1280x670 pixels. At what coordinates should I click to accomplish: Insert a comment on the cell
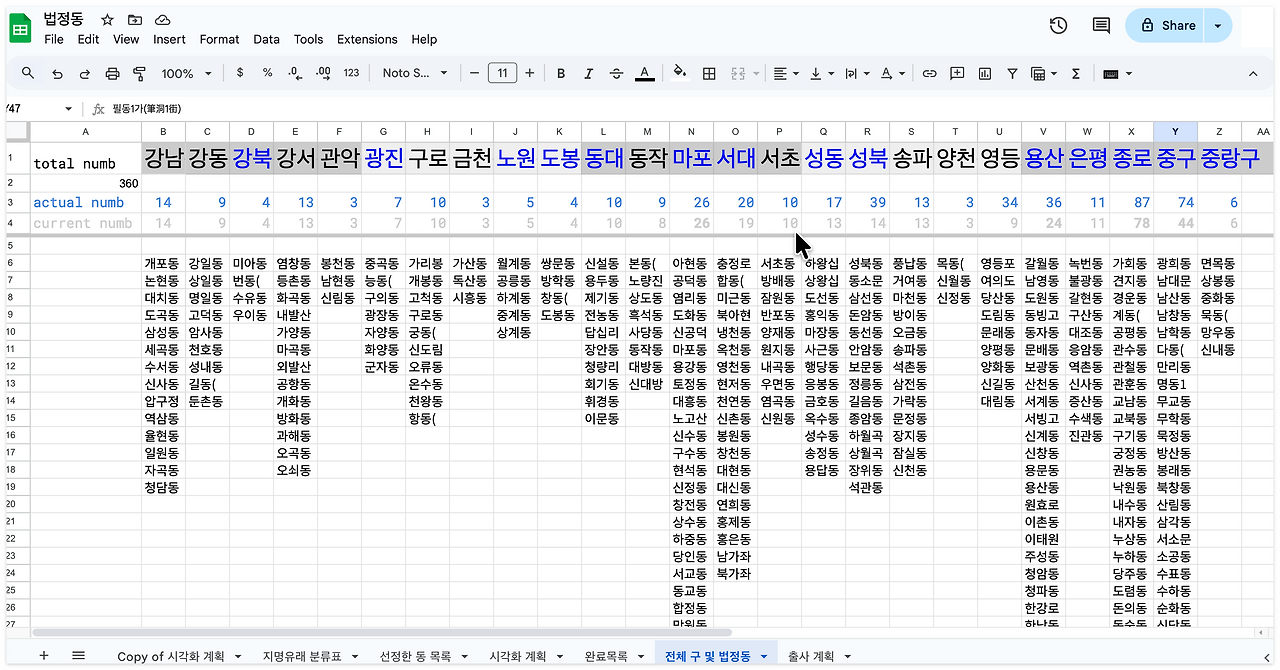(x=956, y=73)
